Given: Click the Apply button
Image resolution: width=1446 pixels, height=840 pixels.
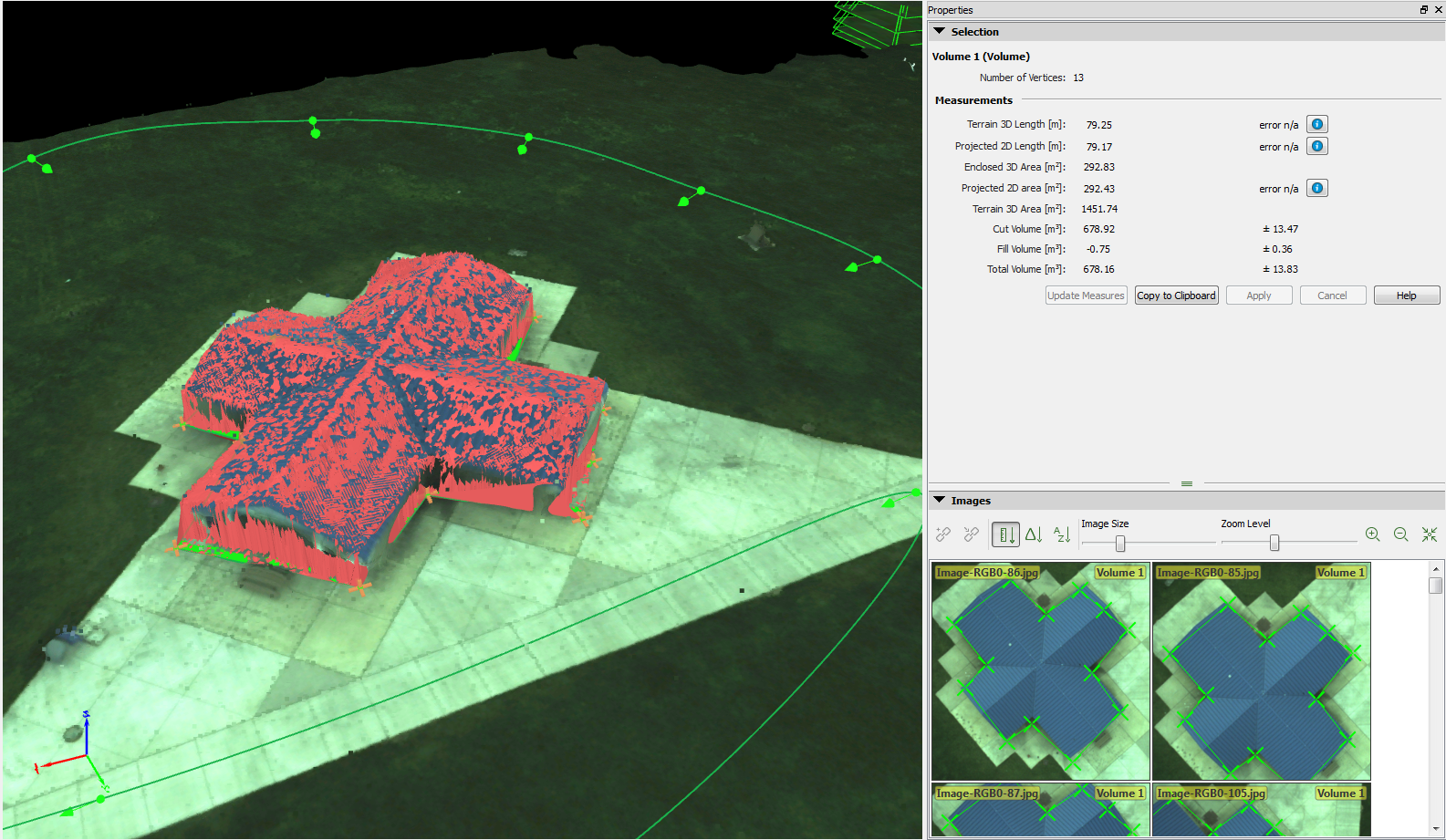Looking at the screenshot, I should tap(1259, 296).
